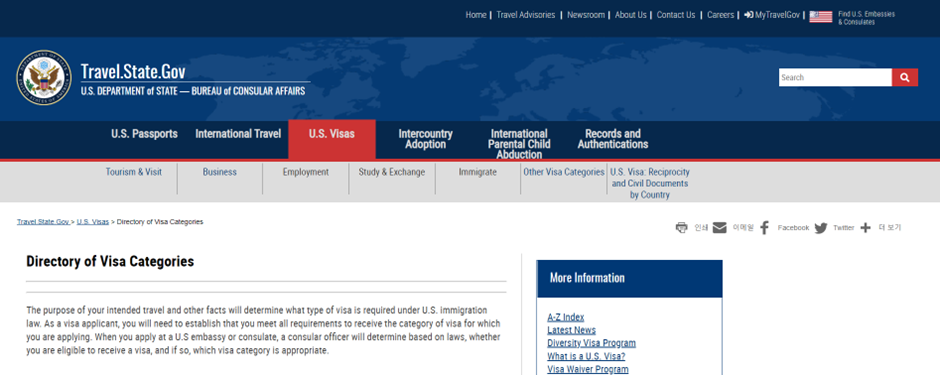Click Travel.State.Gov breadcrumb link
This screenshot has width=940, height=375.
[x=43, y=222]
